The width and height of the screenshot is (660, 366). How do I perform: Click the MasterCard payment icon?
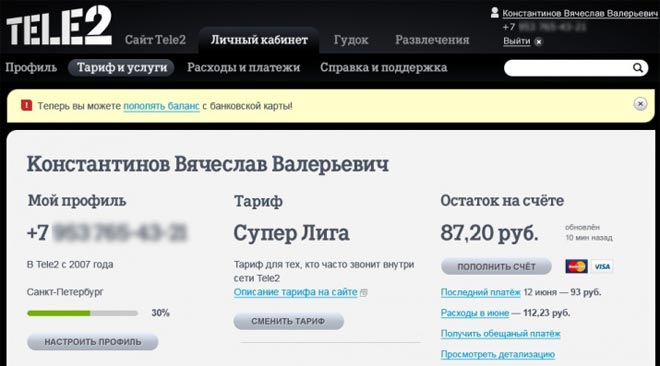point(576,266)
